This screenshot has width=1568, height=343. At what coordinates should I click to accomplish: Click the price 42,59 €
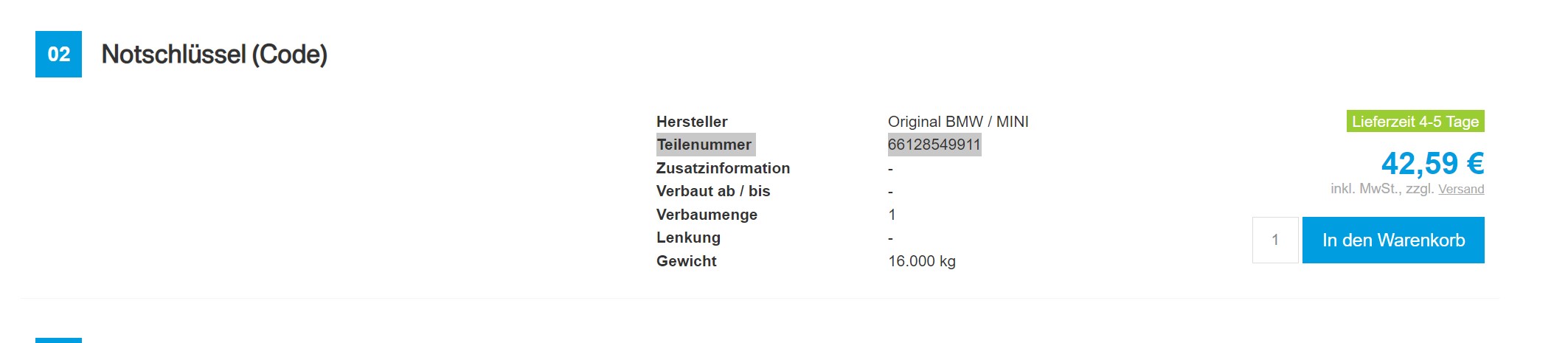(1432, 163)
